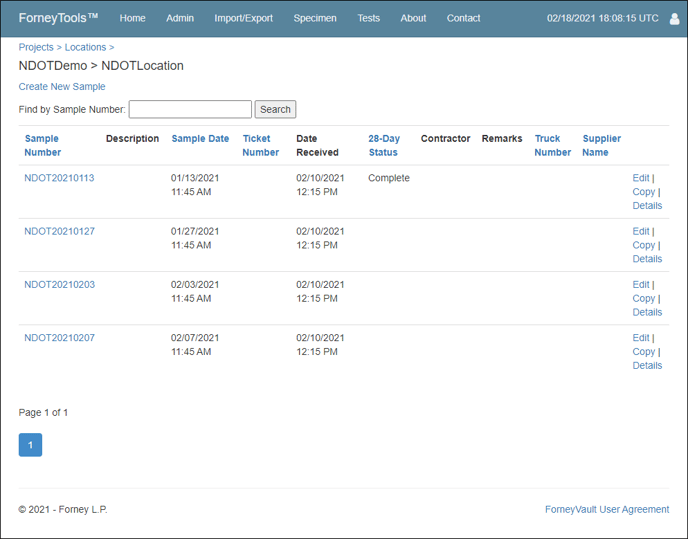Click the Page 1 of 1 text
688x539 pixels.
point(43,413)
